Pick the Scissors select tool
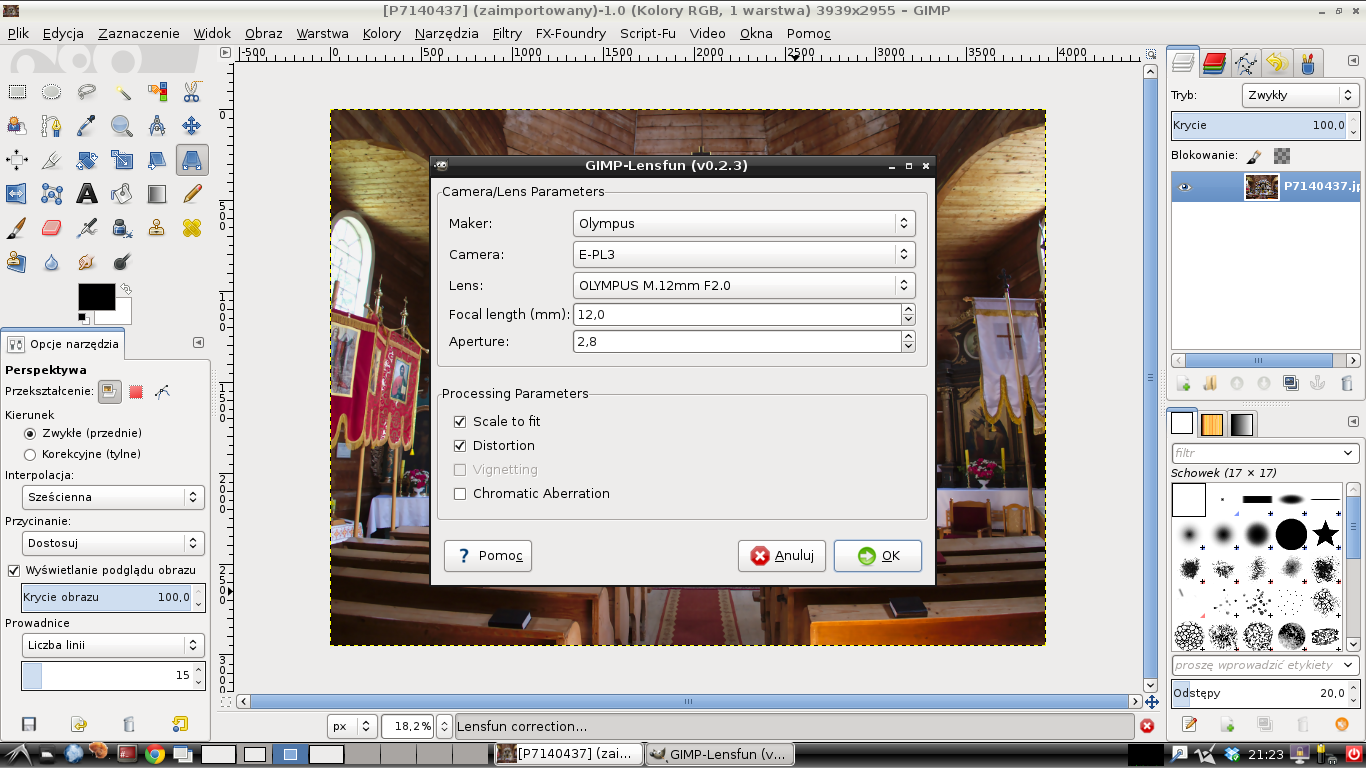The width and height of the screenshot is (1366, 768). (191, 93)
